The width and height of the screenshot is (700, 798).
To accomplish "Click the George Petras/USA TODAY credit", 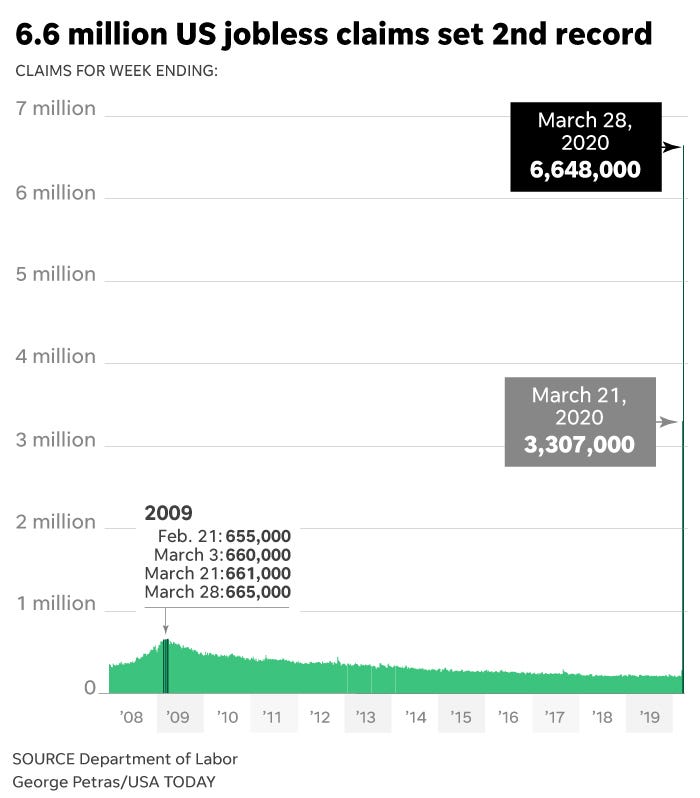I will pos(113,781).
